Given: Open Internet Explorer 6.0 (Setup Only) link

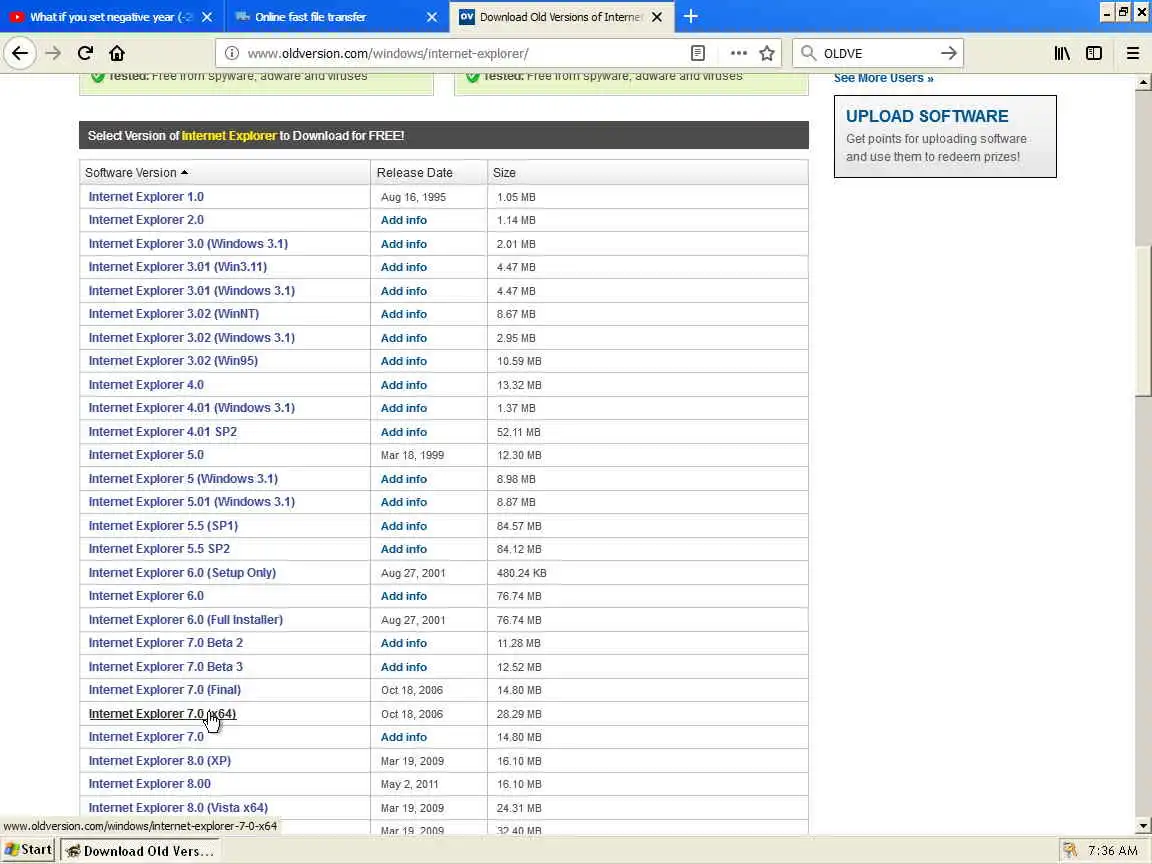Looking at the screenshot, I should 182,572.
